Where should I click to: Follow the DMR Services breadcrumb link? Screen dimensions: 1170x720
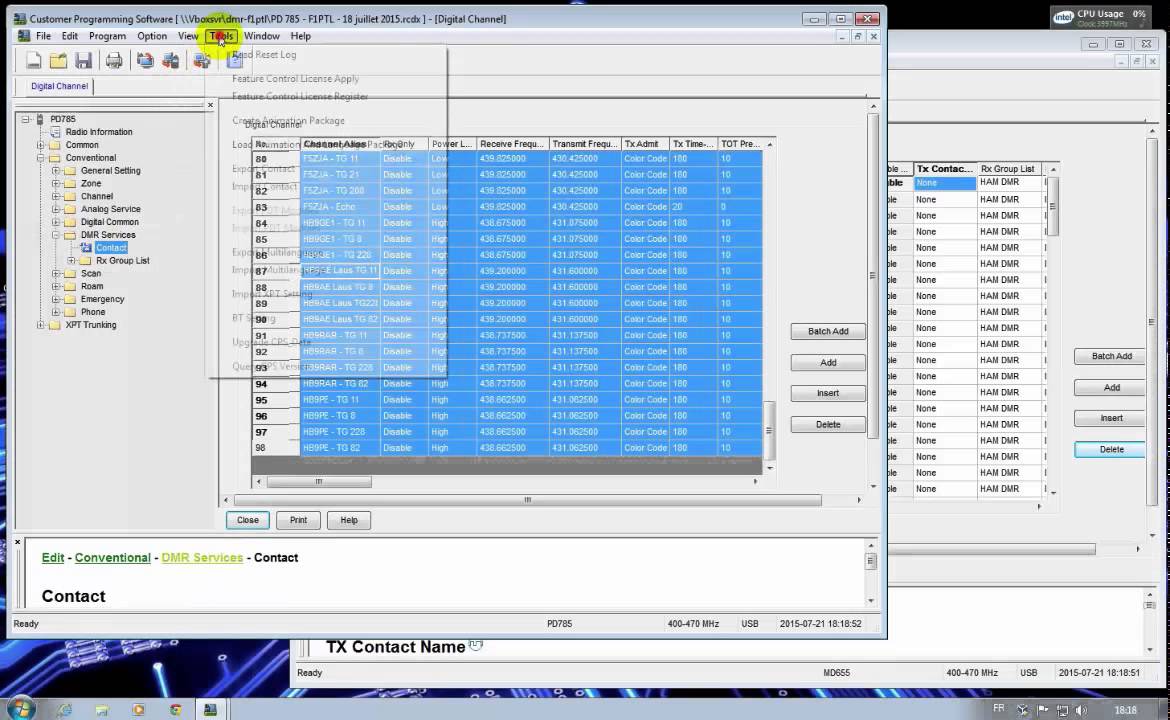tap(202, 557)
